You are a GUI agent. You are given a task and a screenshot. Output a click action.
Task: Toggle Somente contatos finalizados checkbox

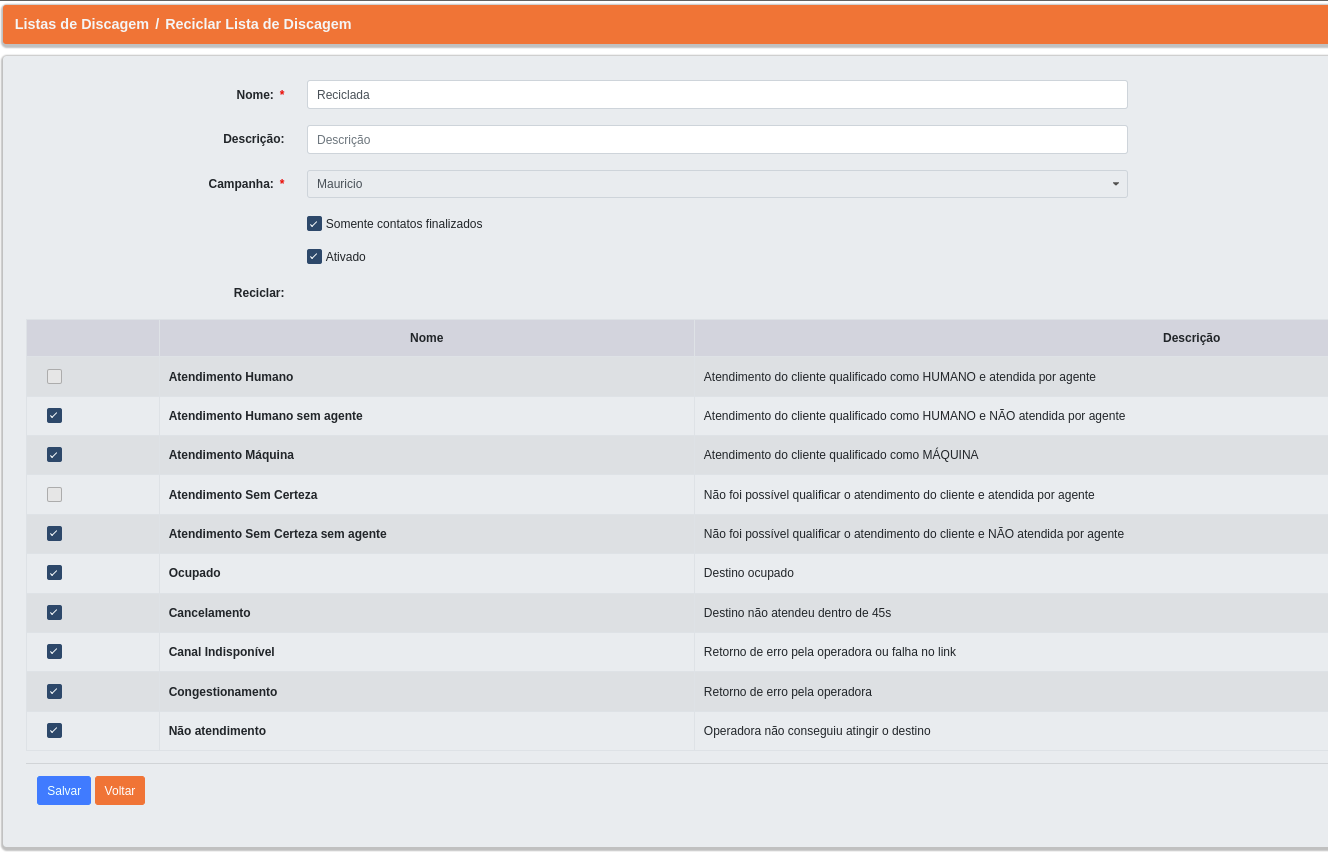tap(314, 224)
